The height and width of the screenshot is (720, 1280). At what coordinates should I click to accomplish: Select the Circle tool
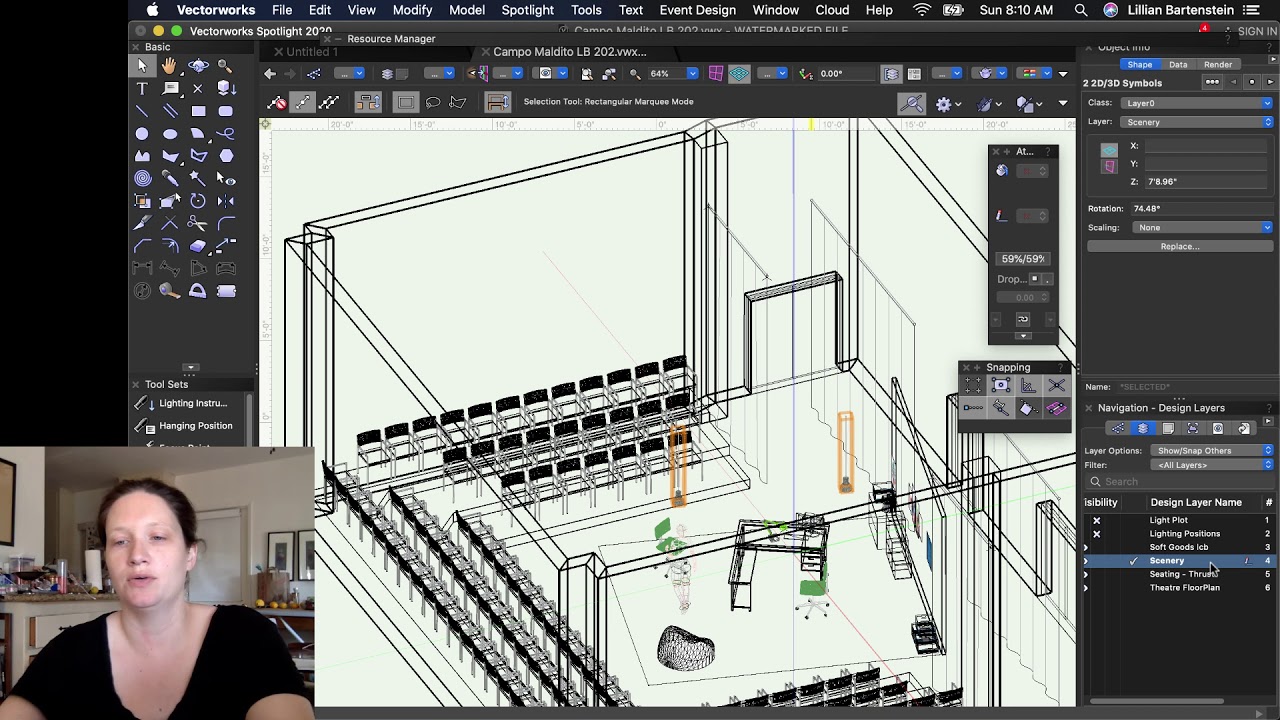pyautogui.click(x=143, y=134)
